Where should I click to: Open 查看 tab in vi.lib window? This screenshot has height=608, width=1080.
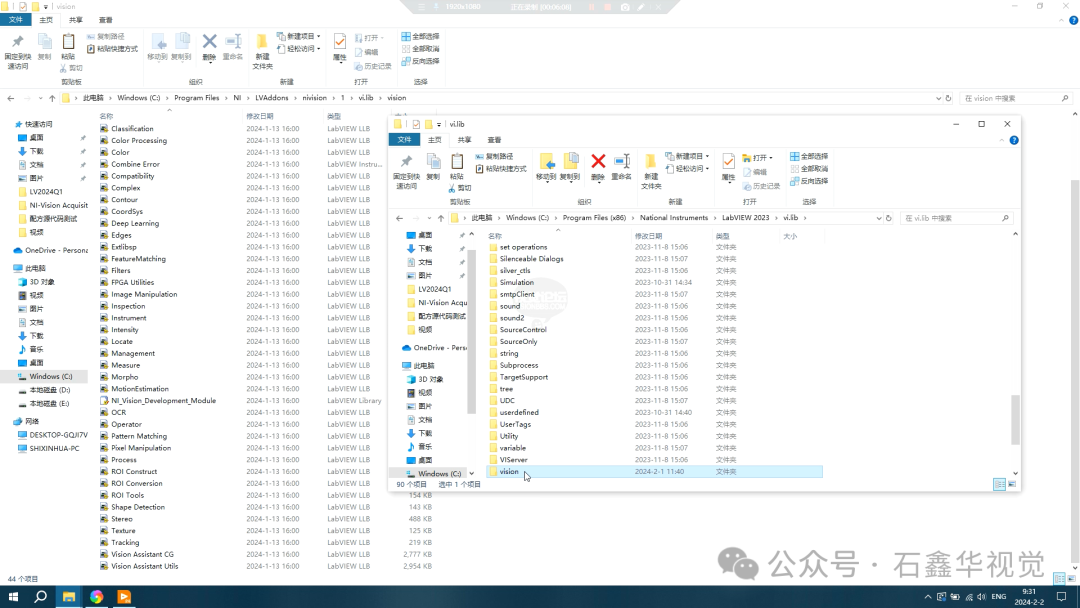(x=494, y=140)
